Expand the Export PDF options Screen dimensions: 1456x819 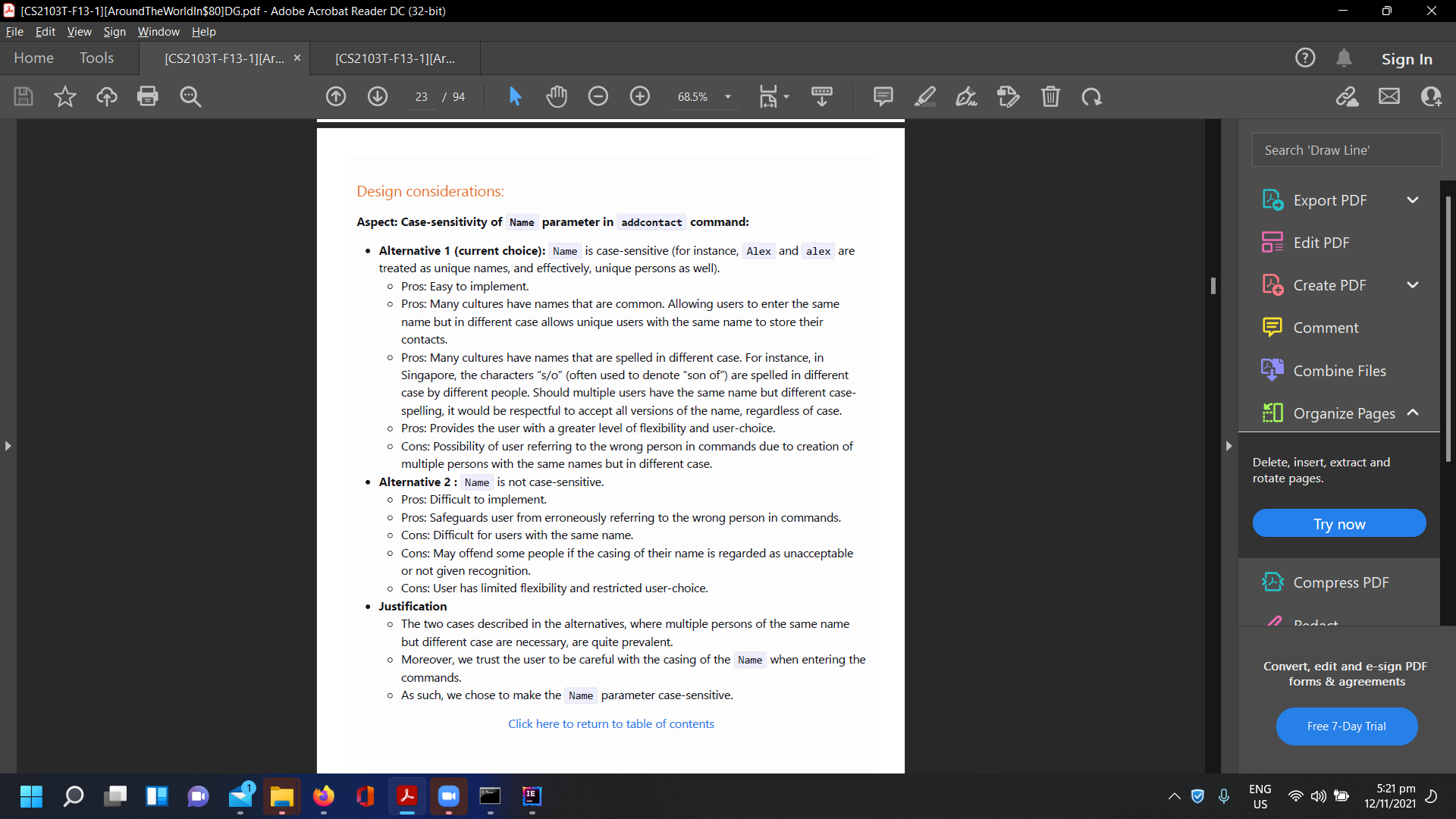click(1413, 200)
